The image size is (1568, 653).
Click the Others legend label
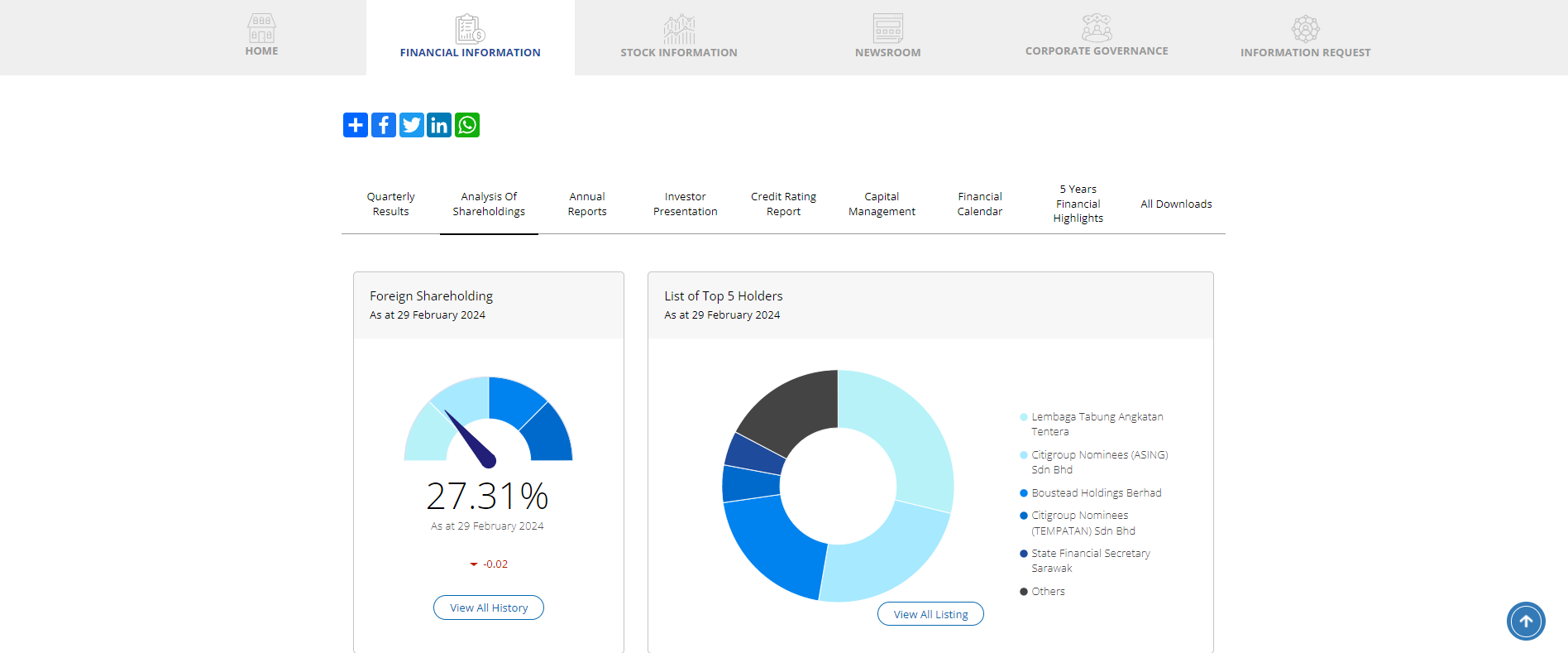tap(1049, 592)
